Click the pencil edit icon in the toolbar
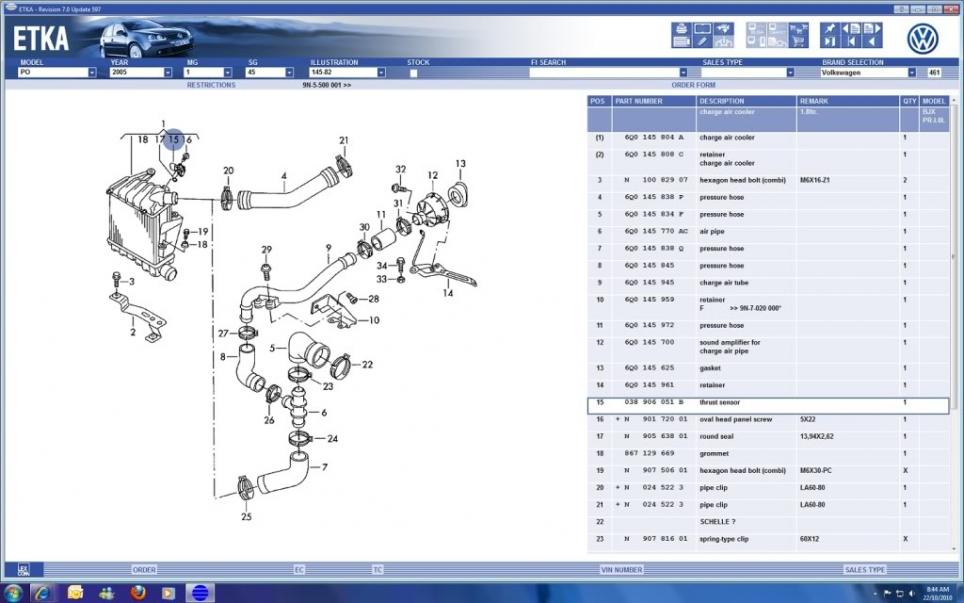 click(703, 42)
